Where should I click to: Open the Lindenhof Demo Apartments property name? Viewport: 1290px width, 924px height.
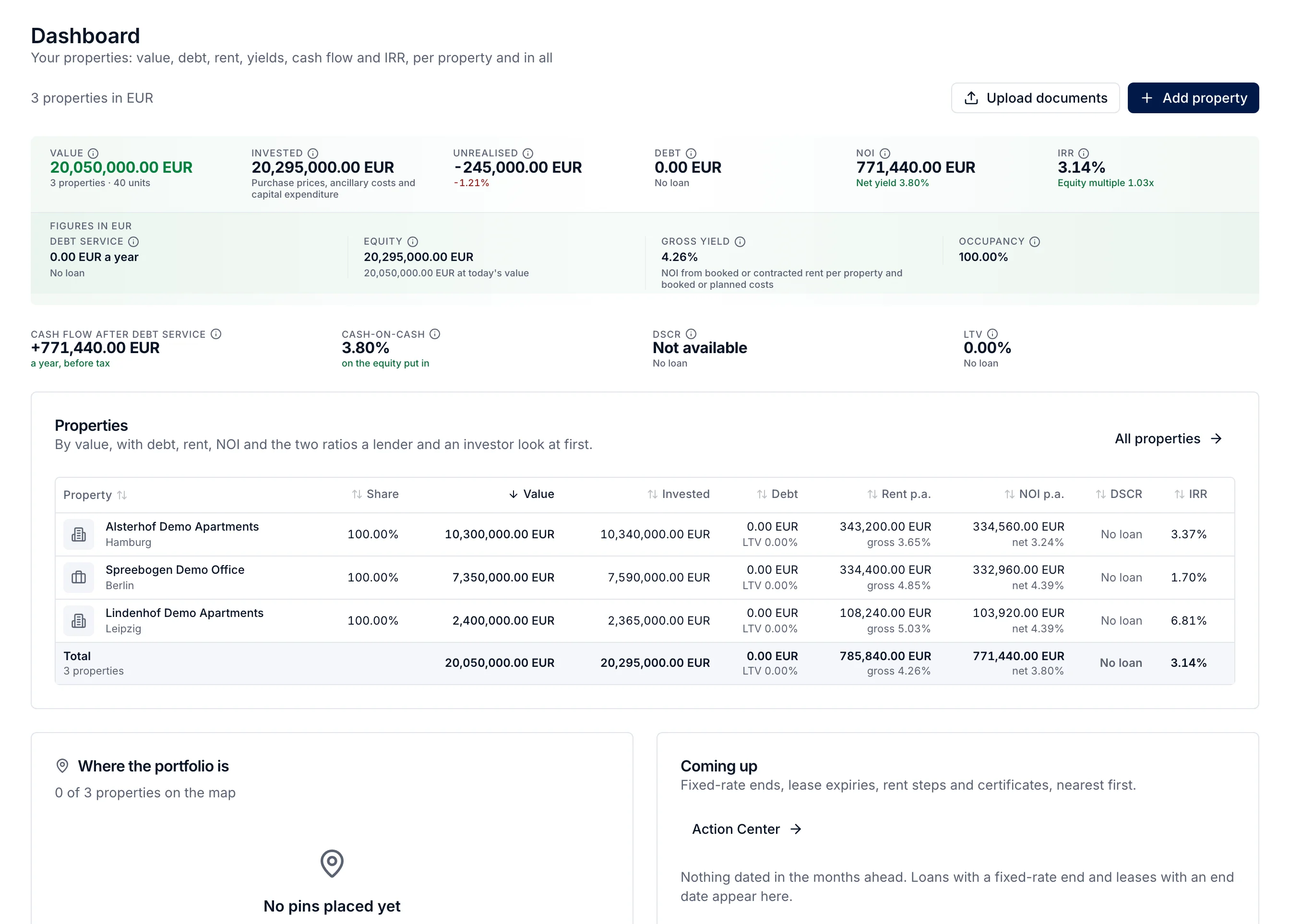[184, 613]
